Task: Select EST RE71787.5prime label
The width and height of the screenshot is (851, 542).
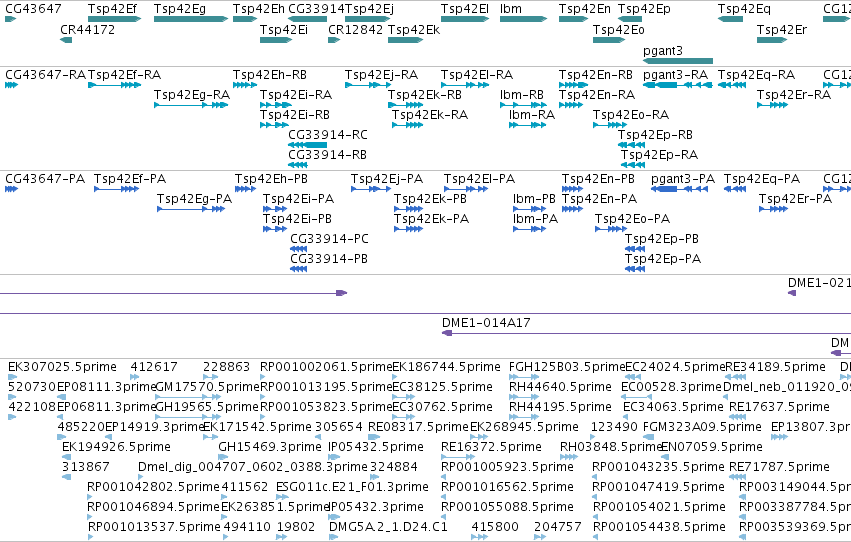Action: point(779,467)
